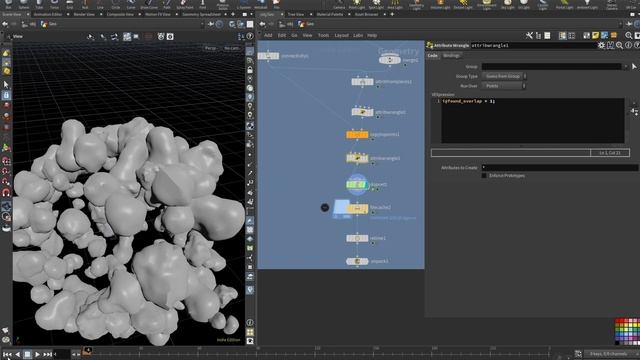Click the VEXpression code editor
Screen dimensions: 640x360
tap(533, 120)
